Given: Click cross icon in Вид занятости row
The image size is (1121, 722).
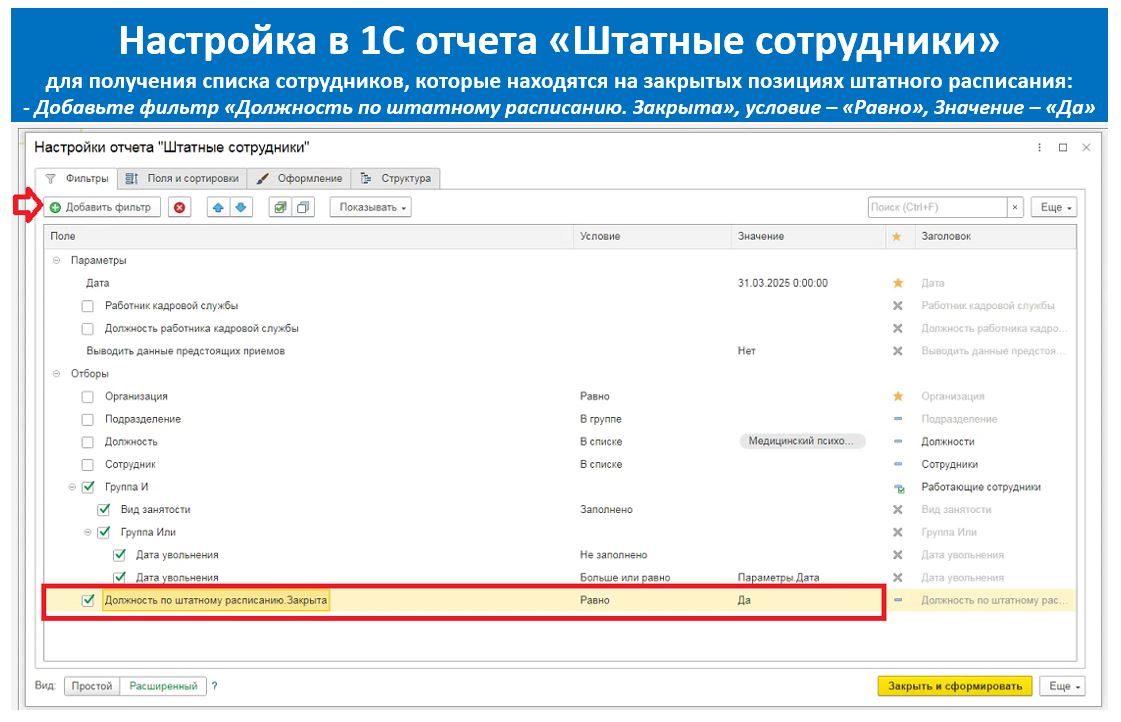Looking at the screenshot, I should click(x=898, y=510).
